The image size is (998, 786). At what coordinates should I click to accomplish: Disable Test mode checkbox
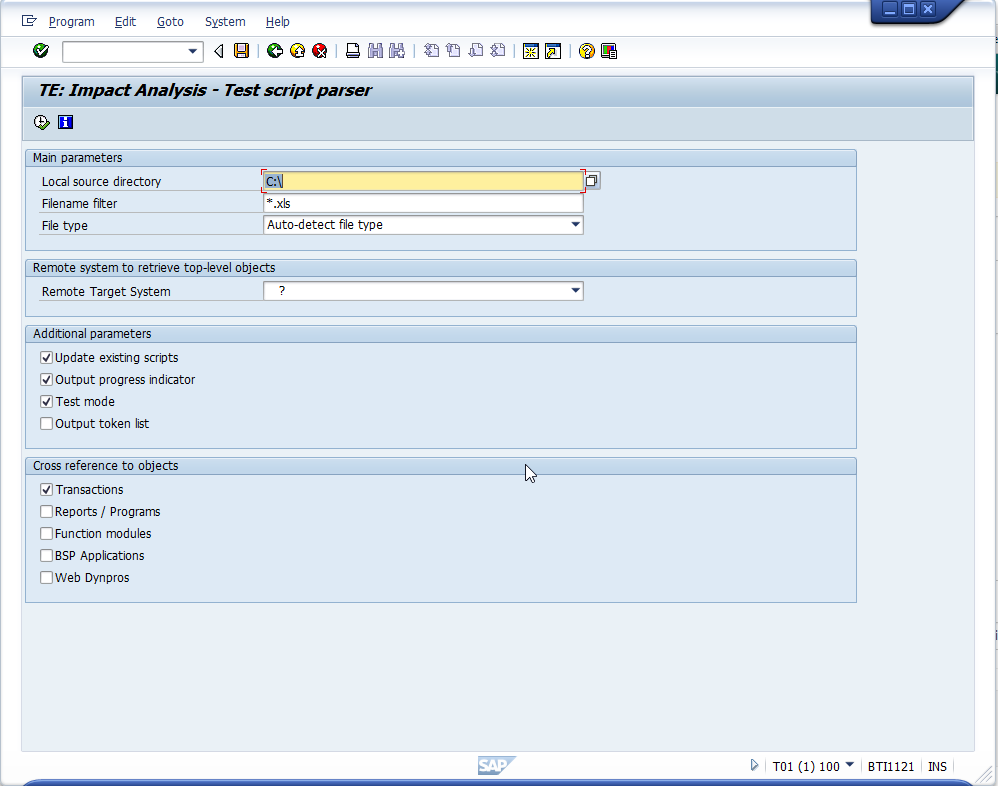46,402
